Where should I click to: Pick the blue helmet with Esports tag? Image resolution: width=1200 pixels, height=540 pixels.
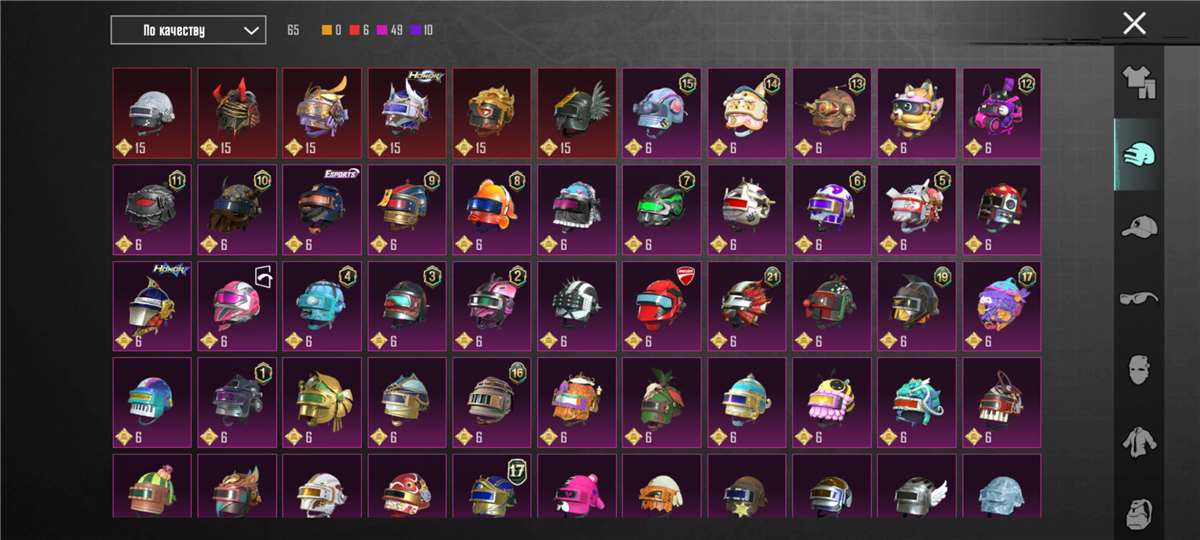tap(322, 209)
